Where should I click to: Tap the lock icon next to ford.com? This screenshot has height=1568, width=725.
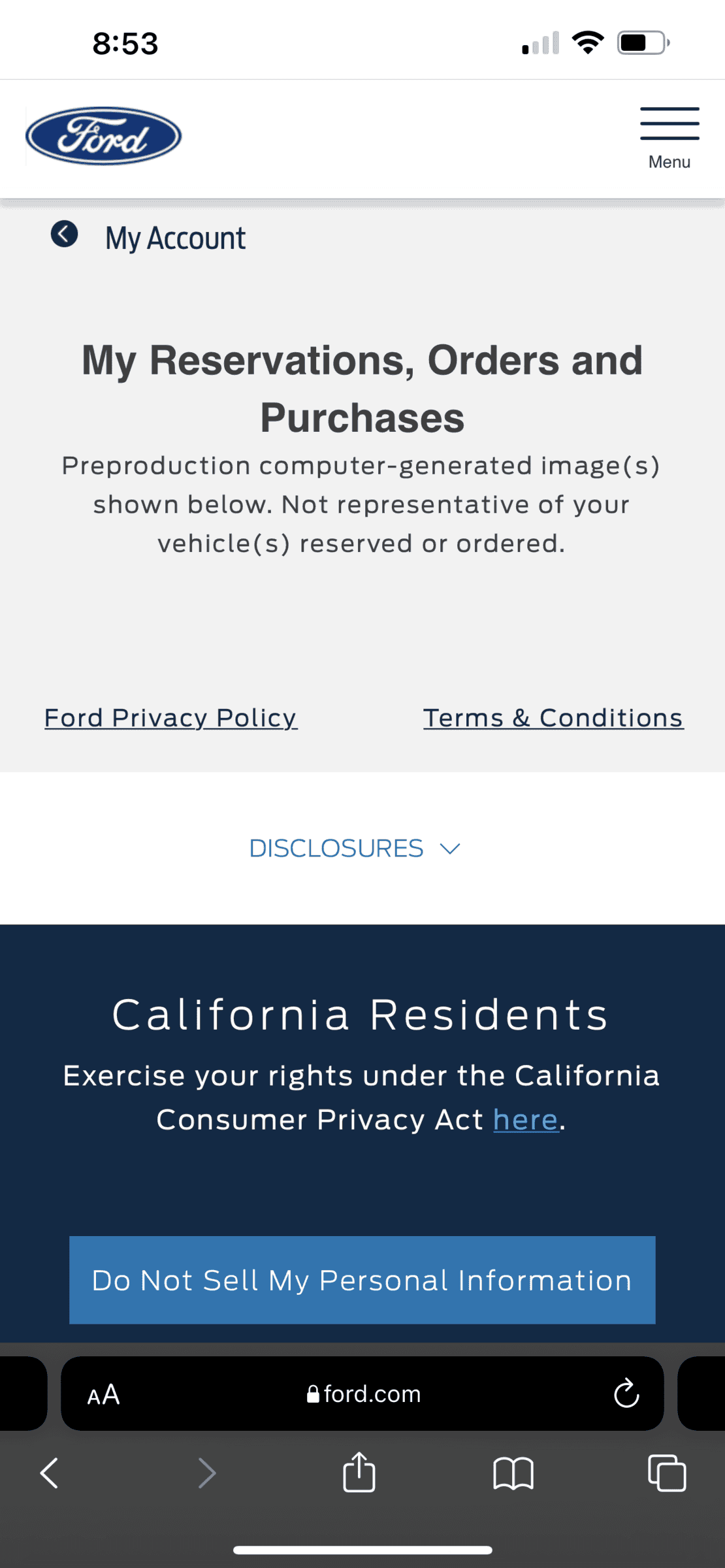tap(313, 1394)
